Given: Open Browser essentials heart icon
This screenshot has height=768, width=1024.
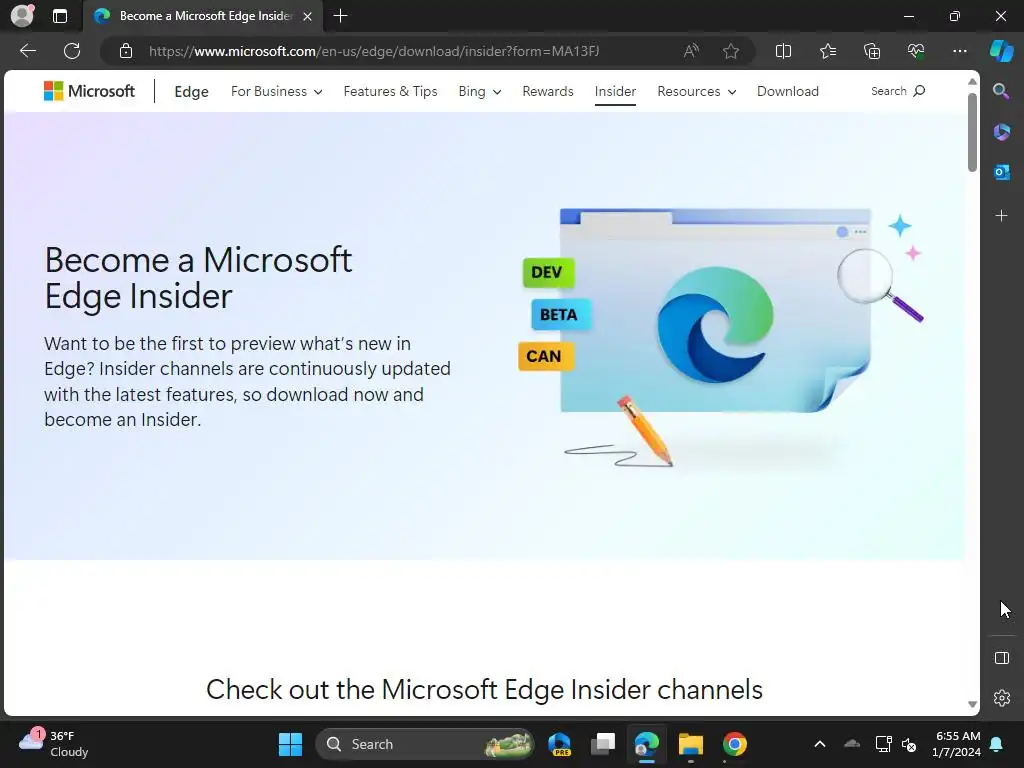Looking at the screenshot, I should pyautogui.click(x=916, y=51).
